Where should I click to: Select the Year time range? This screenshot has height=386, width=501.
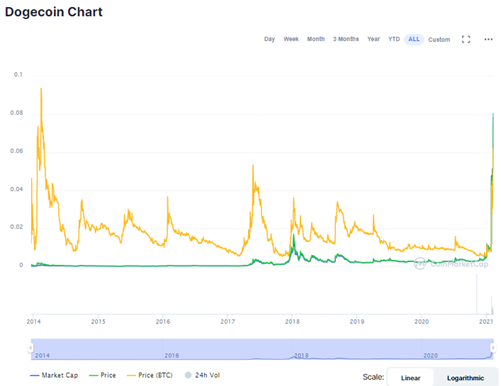(373, 39)
